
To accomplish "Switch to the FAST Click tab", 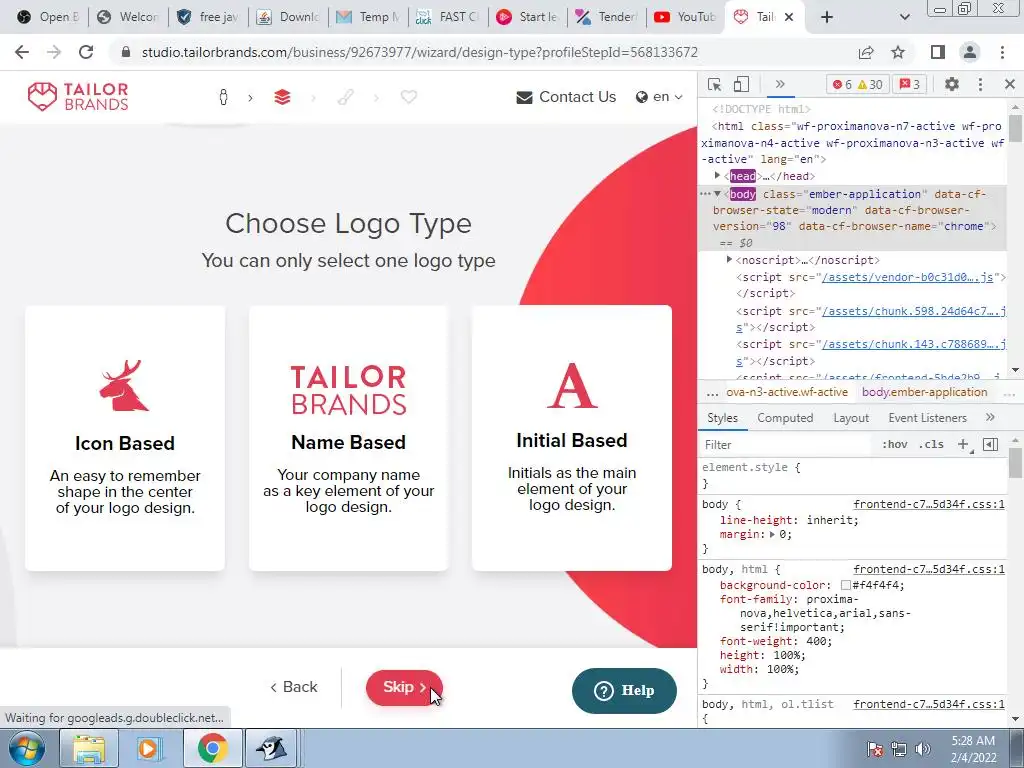I will [447, 17].
